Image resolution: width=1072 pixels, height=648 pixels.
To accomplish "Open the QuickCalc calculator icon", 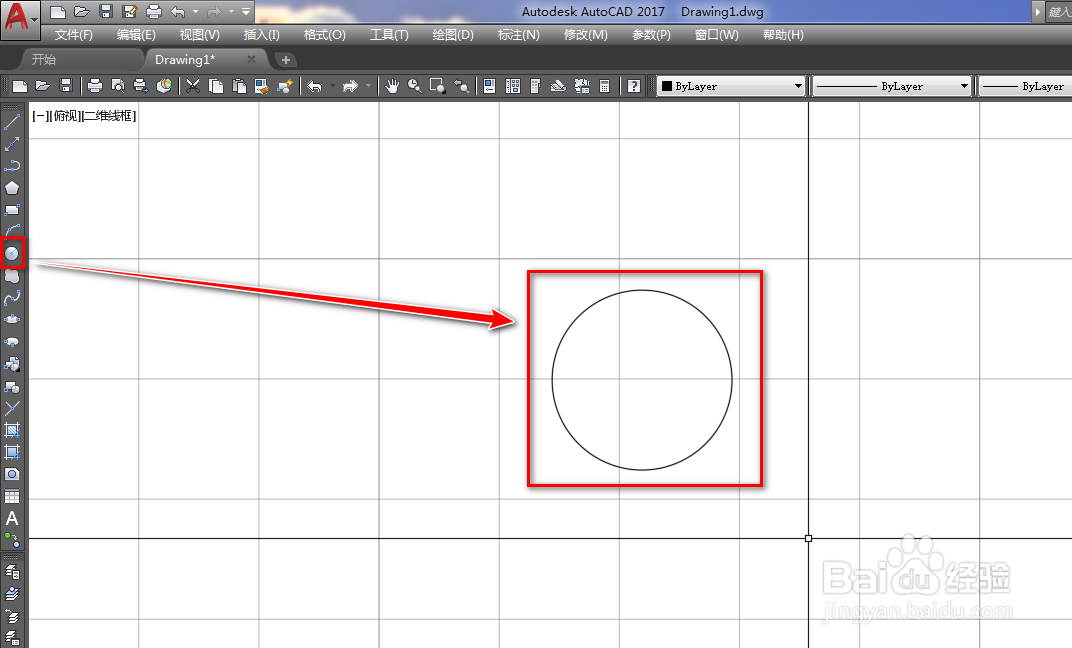I will (604, 85).
